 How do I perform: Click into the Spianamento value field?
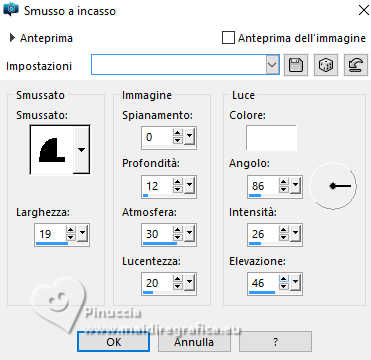(x=157, y=137)
